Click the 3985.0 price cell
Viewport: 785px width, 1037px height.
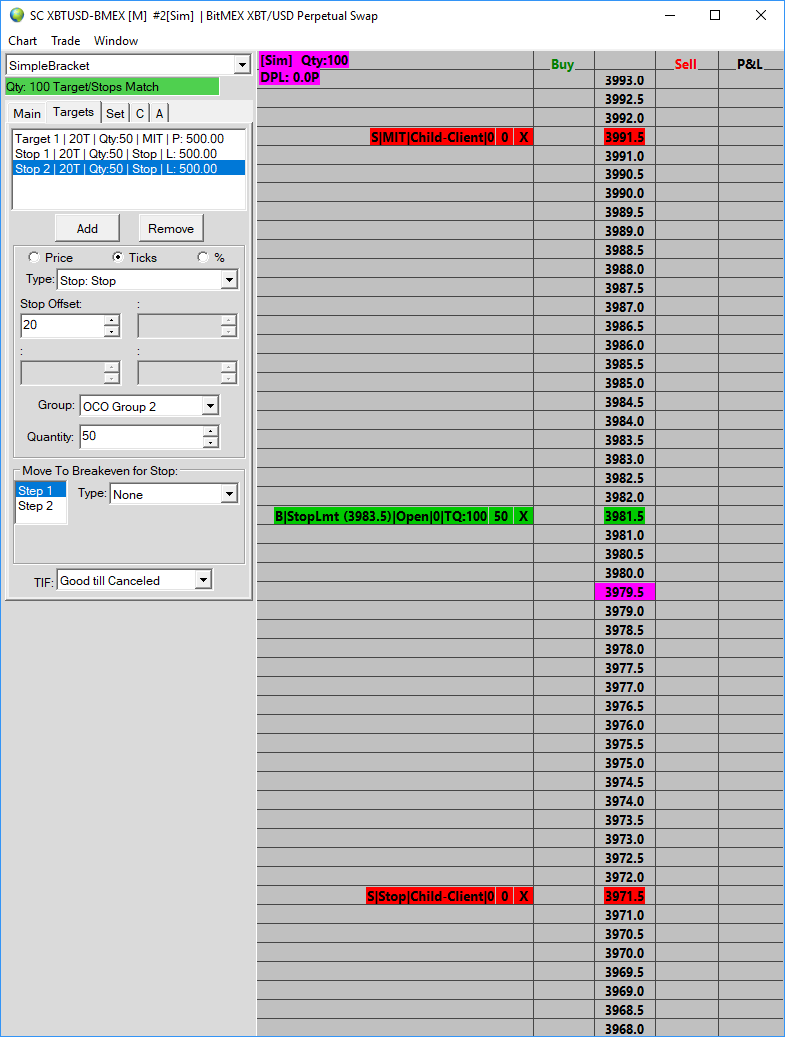tap(624, 383)
